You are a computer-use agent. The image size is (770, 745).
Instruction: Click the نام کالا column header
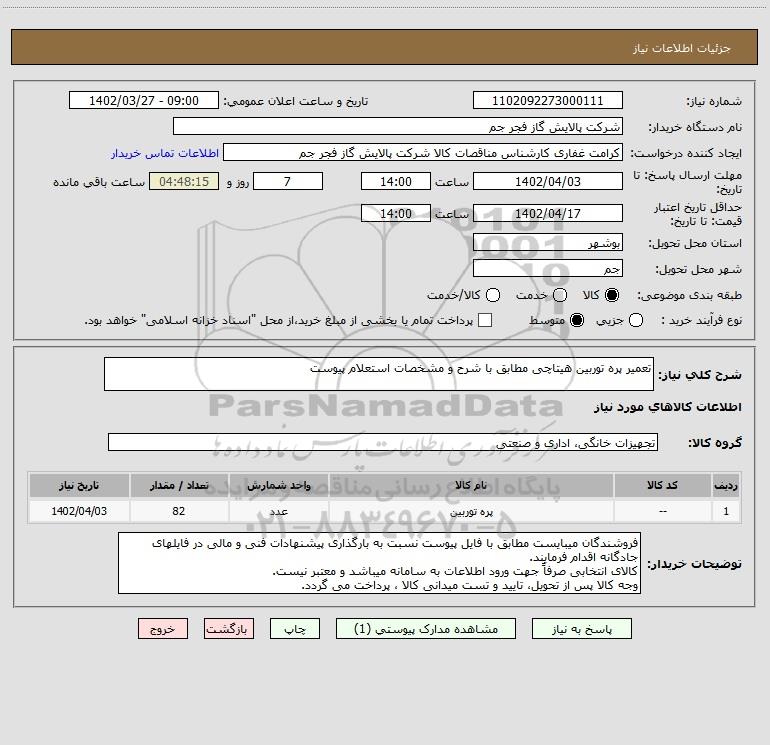471,486
